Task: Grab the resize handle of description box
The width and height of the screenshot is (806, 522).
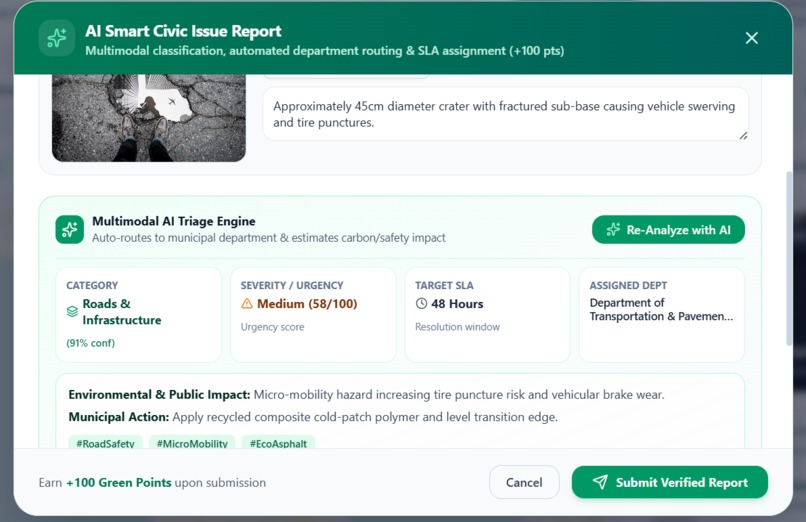Action: coord(743,136)
